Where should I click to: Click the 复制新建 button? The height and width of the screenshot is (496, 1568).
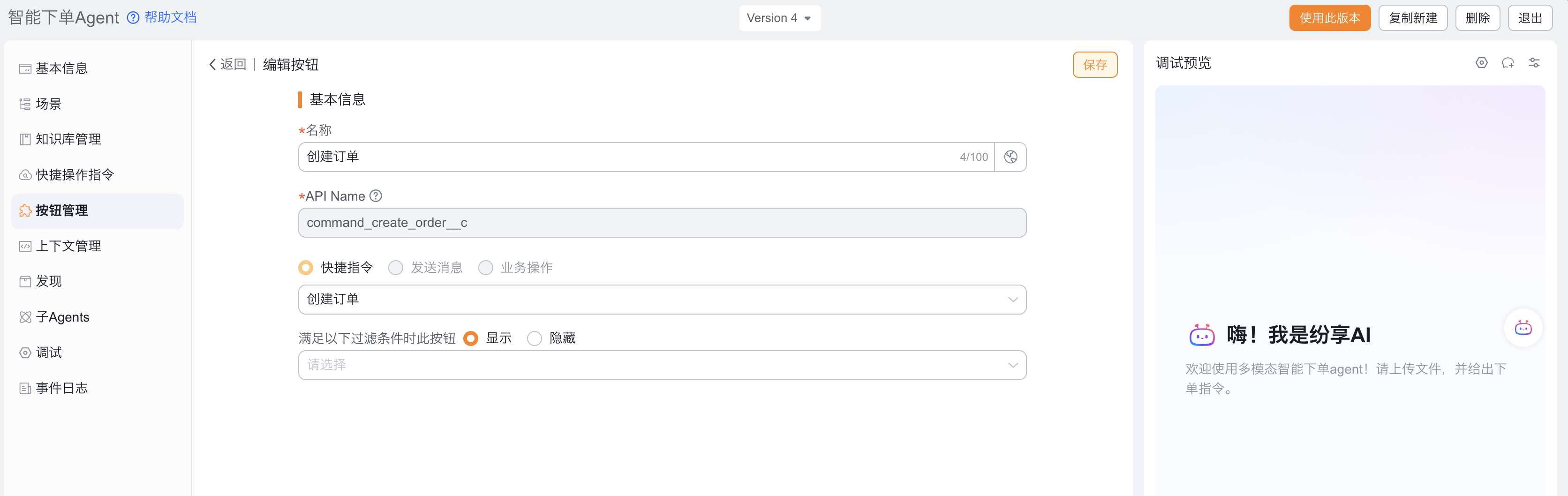point(1412,18)
